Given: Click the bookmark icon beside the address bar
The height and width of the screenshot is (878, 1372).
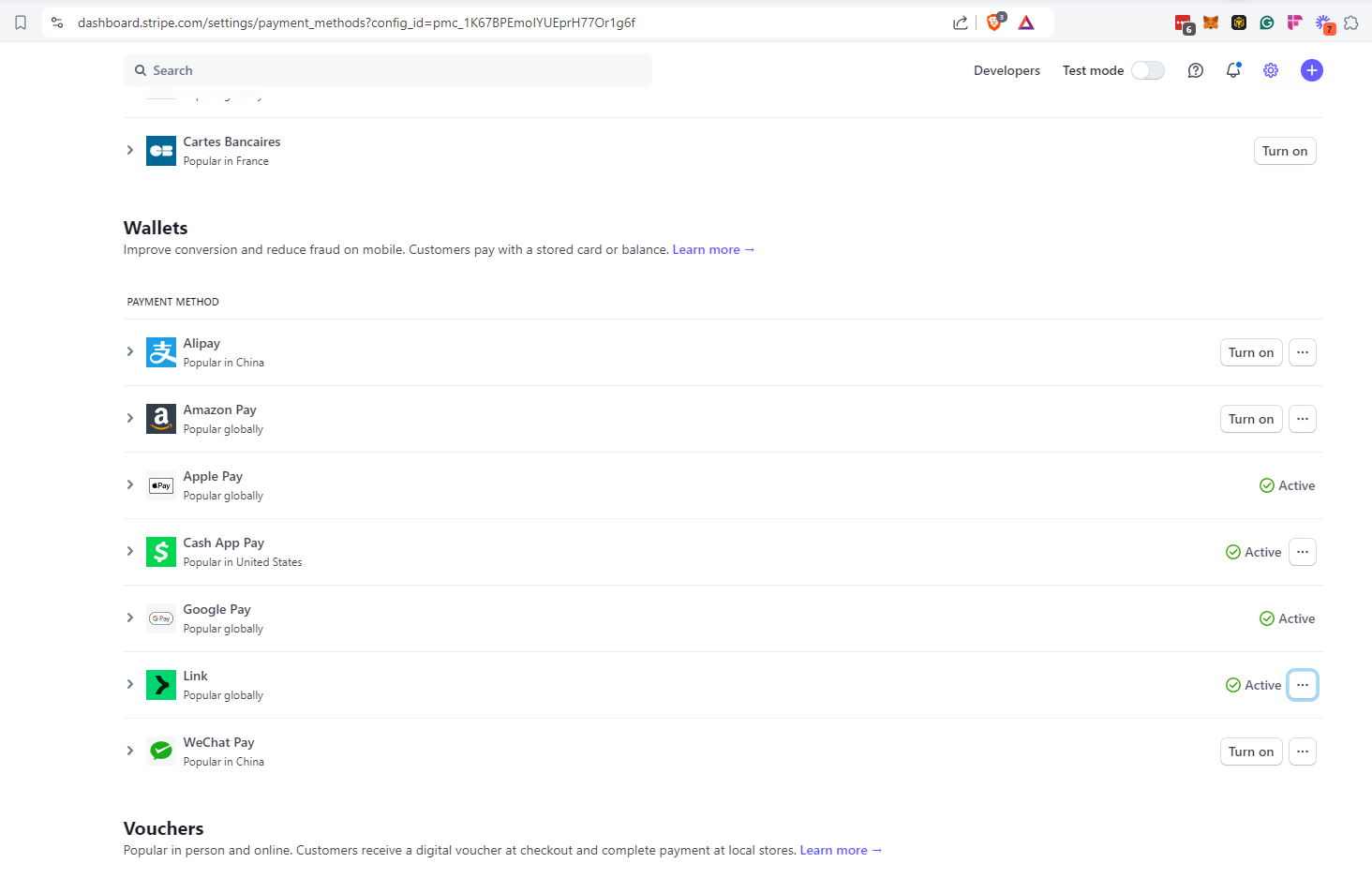Looking at the screenshot, I should pos(21,22).
